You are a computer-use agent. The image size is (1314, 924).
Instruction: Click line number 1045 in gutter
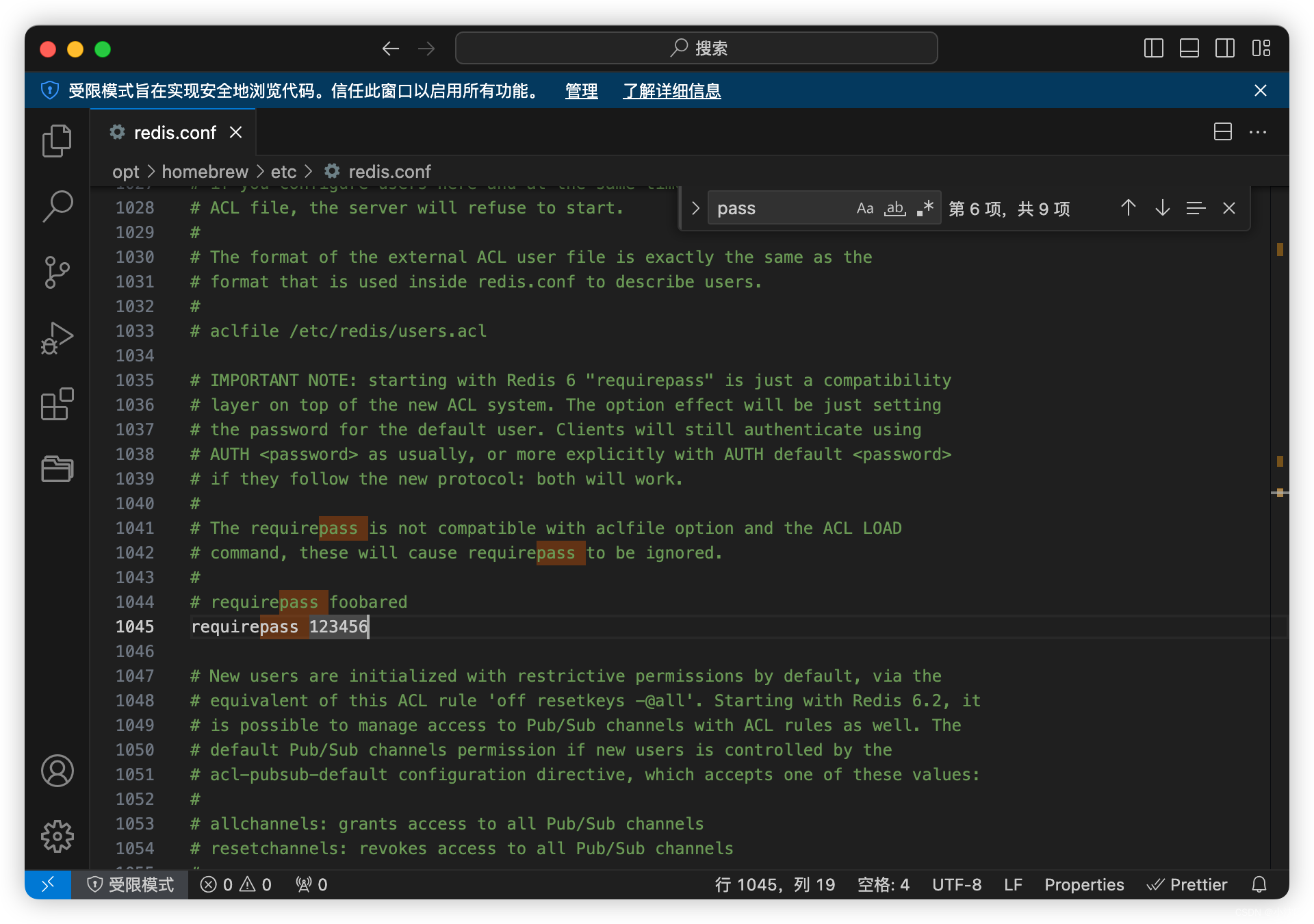click(x=135, y=626)
